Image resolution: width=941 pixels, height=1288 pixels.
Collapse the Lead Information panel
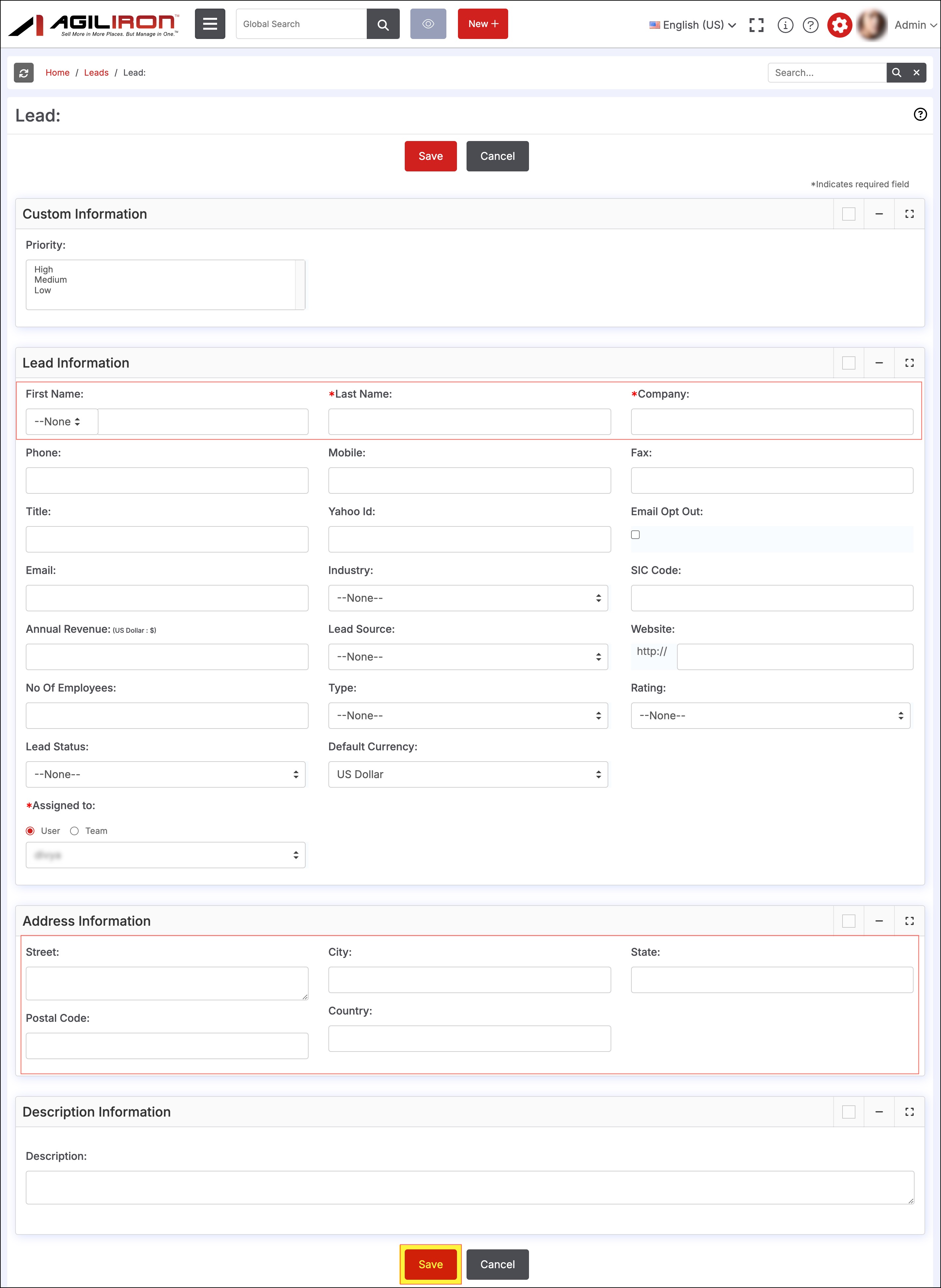[879, 363]
